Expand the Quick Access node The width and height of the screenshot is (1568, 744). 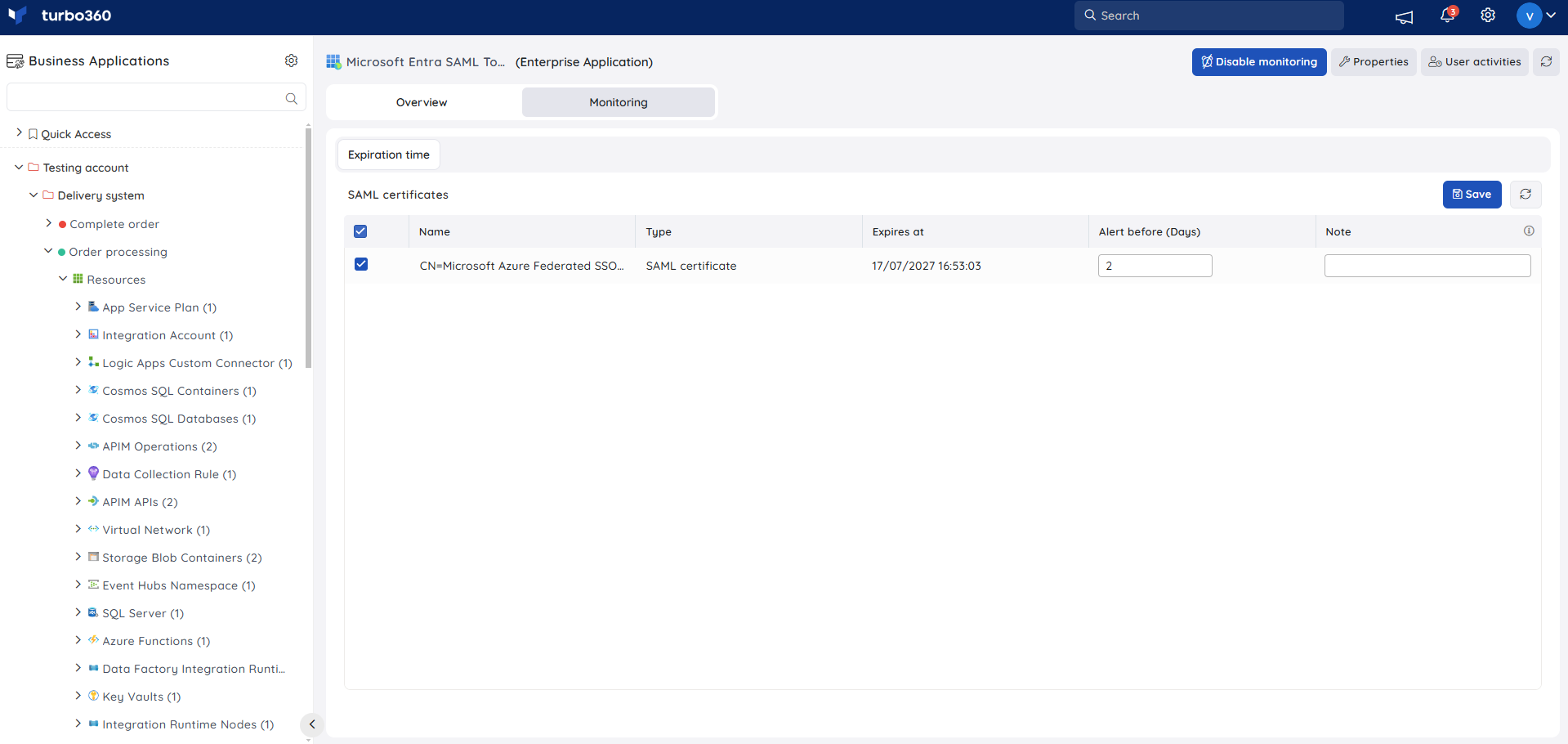click(x=20, y=132)
